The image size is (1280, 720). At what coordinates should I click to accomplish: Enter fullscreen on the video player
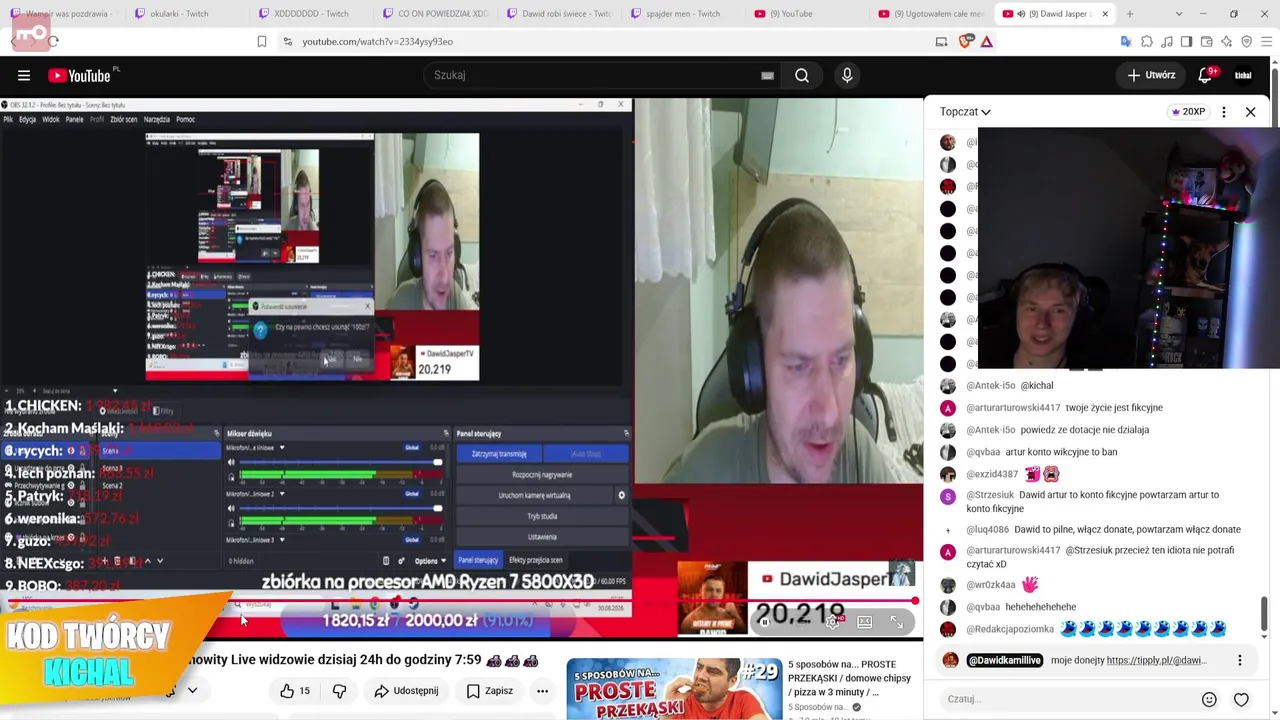coord(897,622)
